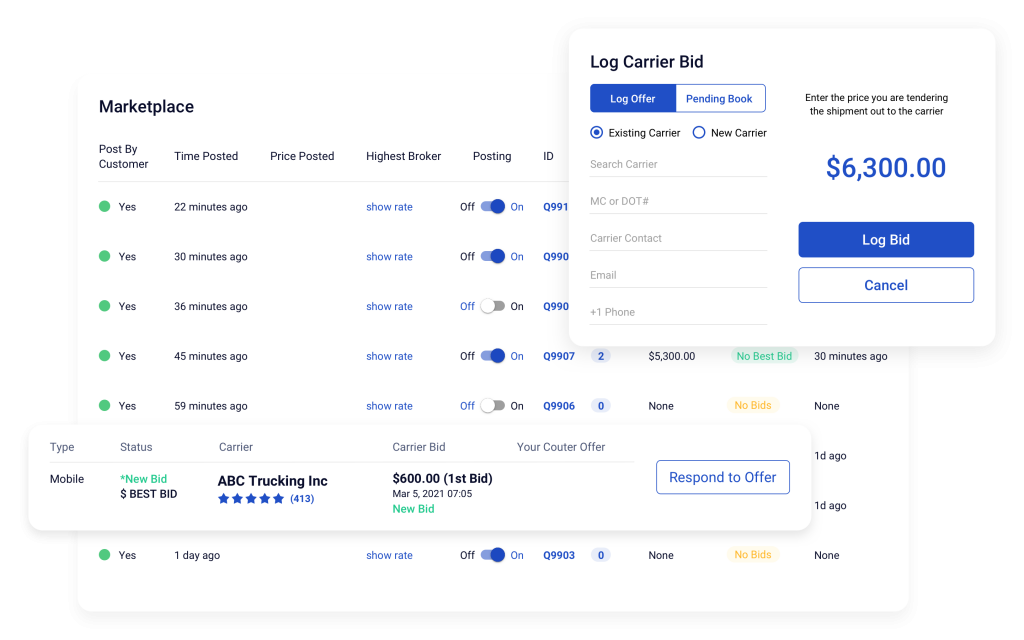The width and height of the screenshot is (1024, 640).
Task: Click the Respond to Offer button
Action: click(722, 478)
